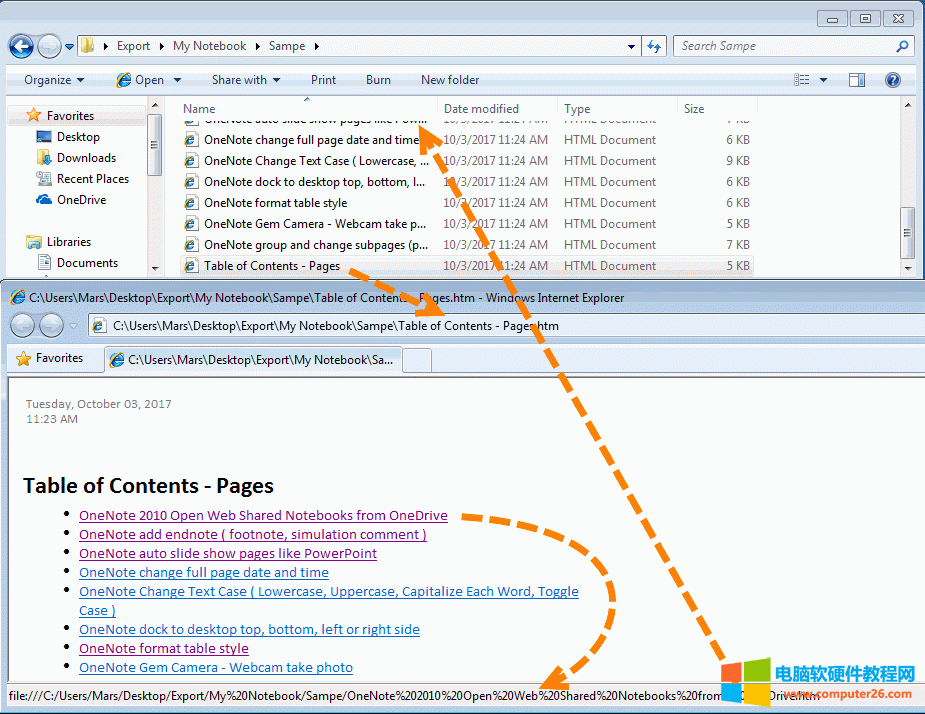Screen dimensions: 925x714
Task: Click the New folder button
Action: [x=450, y=80]
